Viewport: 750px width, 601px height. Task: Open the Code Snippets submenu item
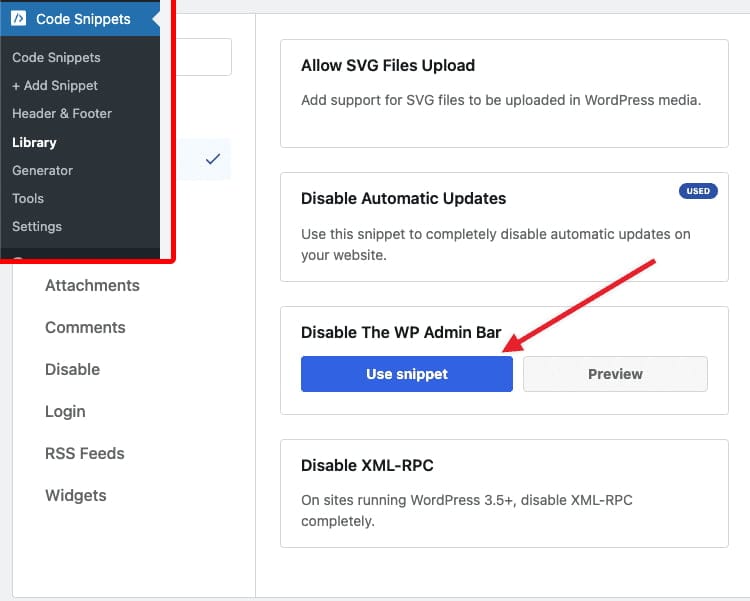point(56,58)
